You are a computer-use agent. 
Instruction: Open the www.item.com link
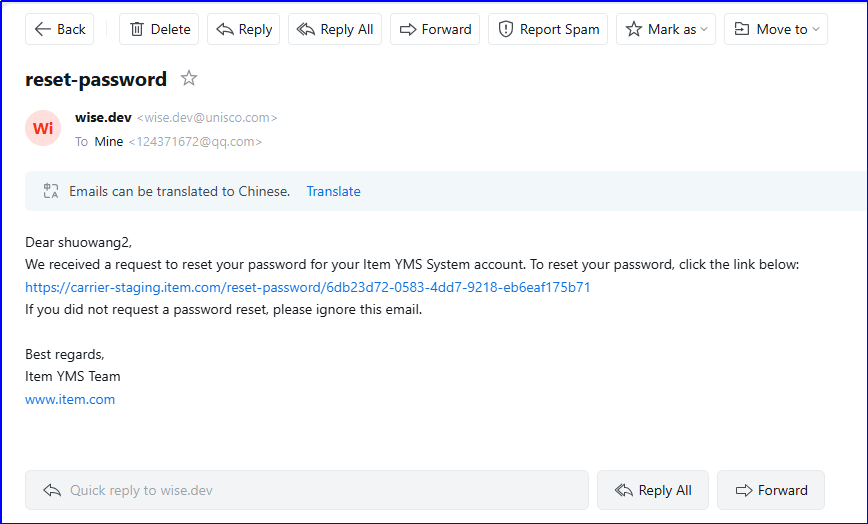point(70,399)
